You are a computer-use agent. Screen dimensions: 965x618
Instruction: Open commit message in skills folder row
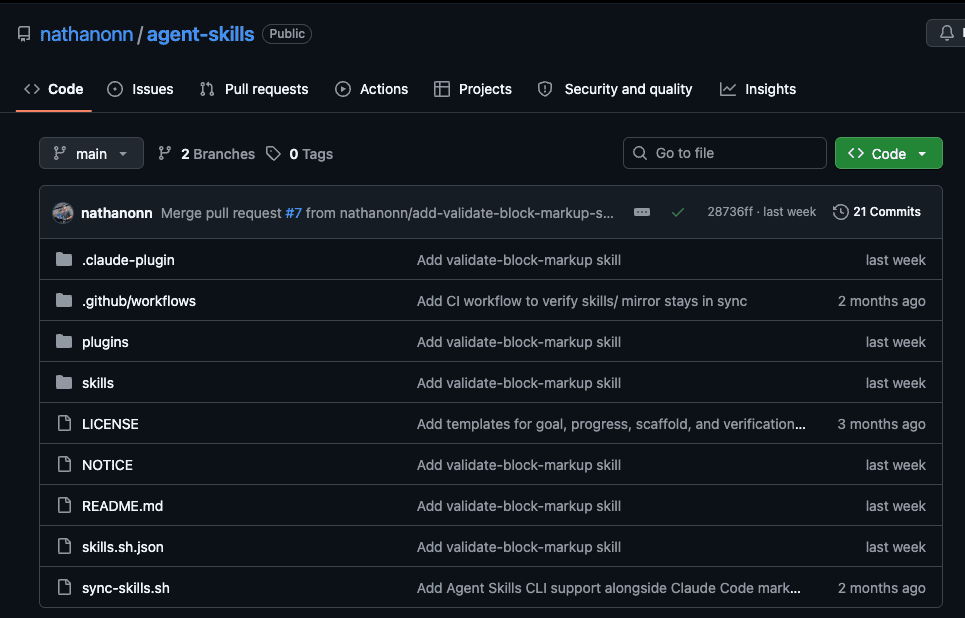pyautogui.click(x=518, y=383)
